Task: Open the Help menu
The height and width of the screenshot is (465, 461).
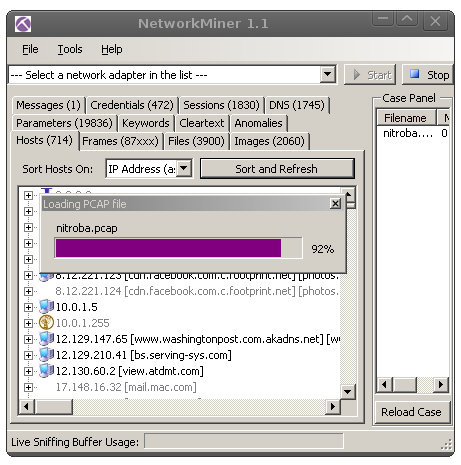Action: coord(112,49)
